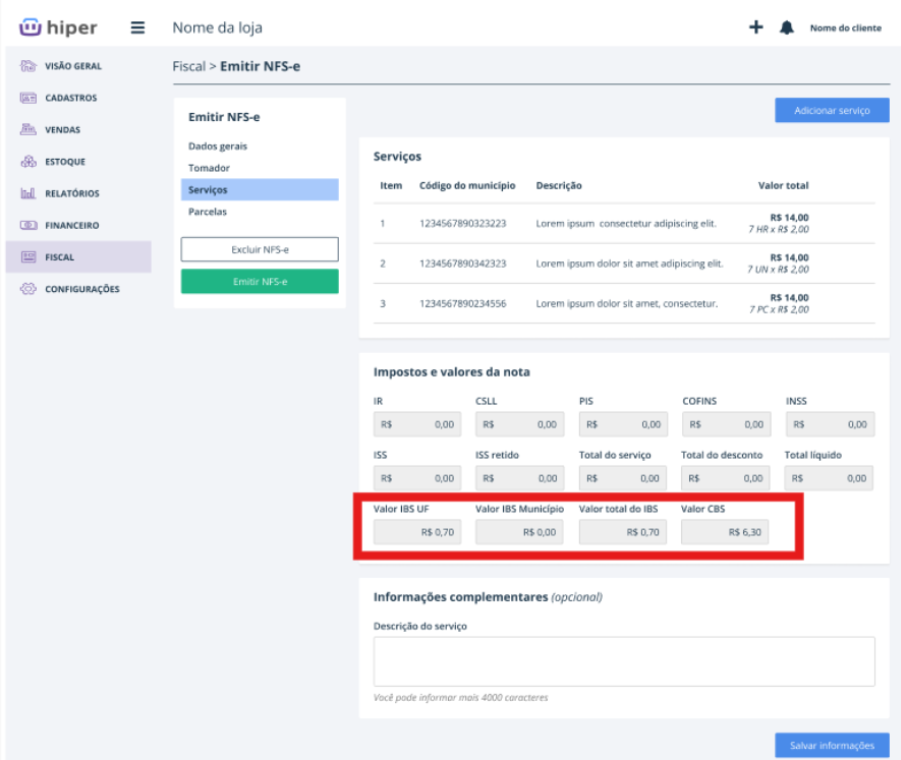This screenshot has width=901, height=760.
Task: Select service row with code 1234567890323223
Action: 624,223
